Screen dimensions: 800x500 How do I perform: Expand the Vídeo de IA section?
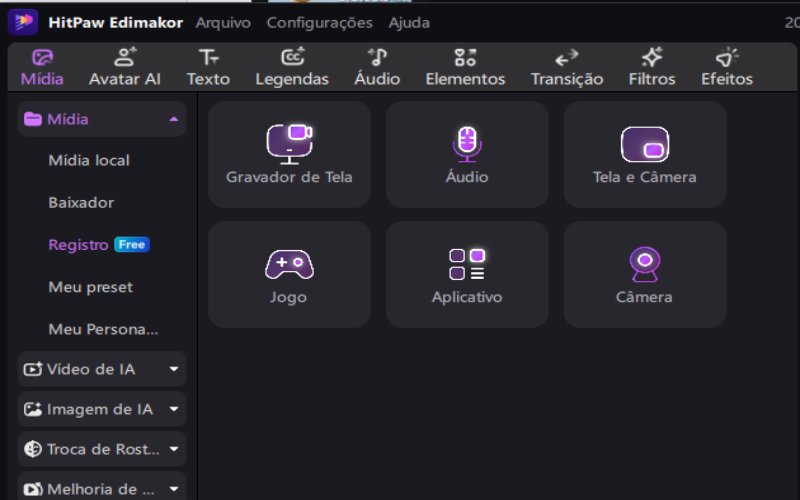click(102, 369)
